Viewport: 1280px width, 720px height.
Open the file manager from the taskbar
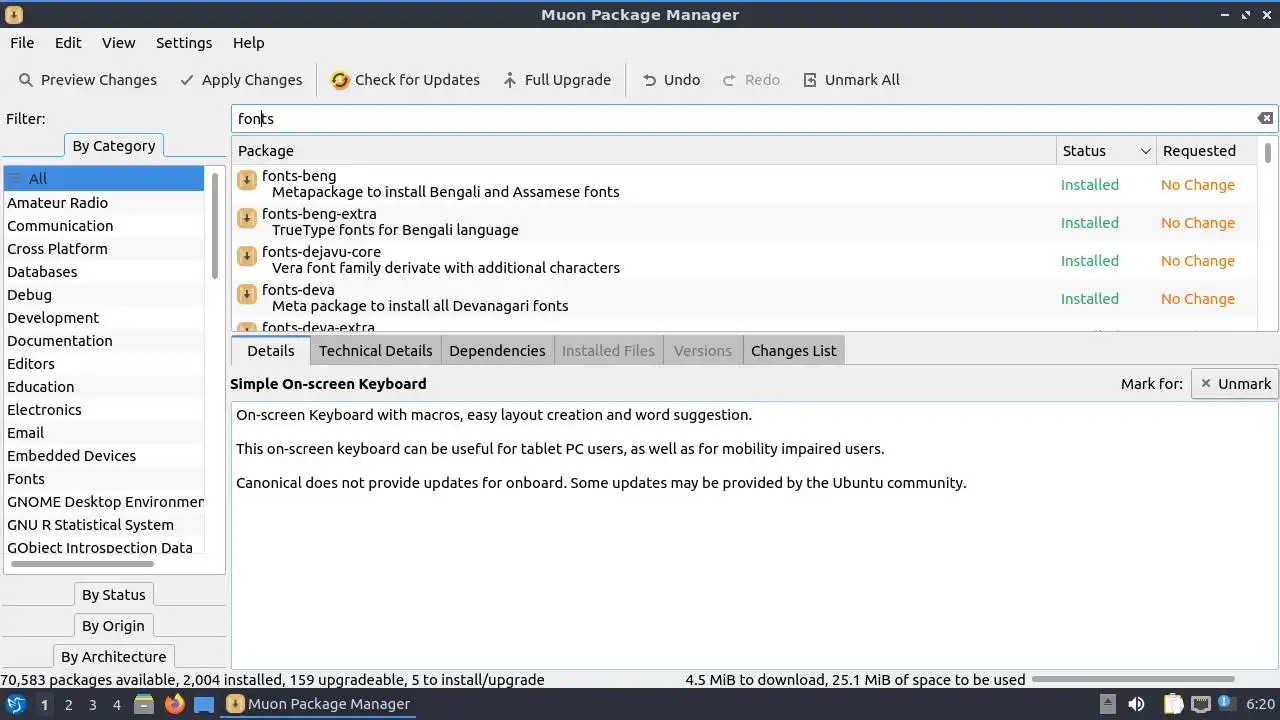(x=144, y=704)
